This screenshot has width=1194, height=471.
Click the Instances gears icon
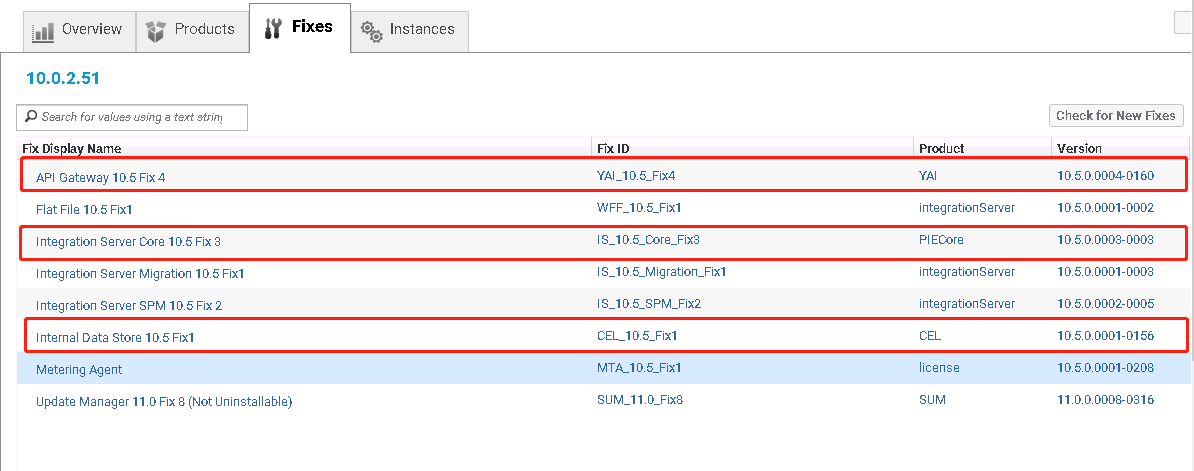click(372, 31)
